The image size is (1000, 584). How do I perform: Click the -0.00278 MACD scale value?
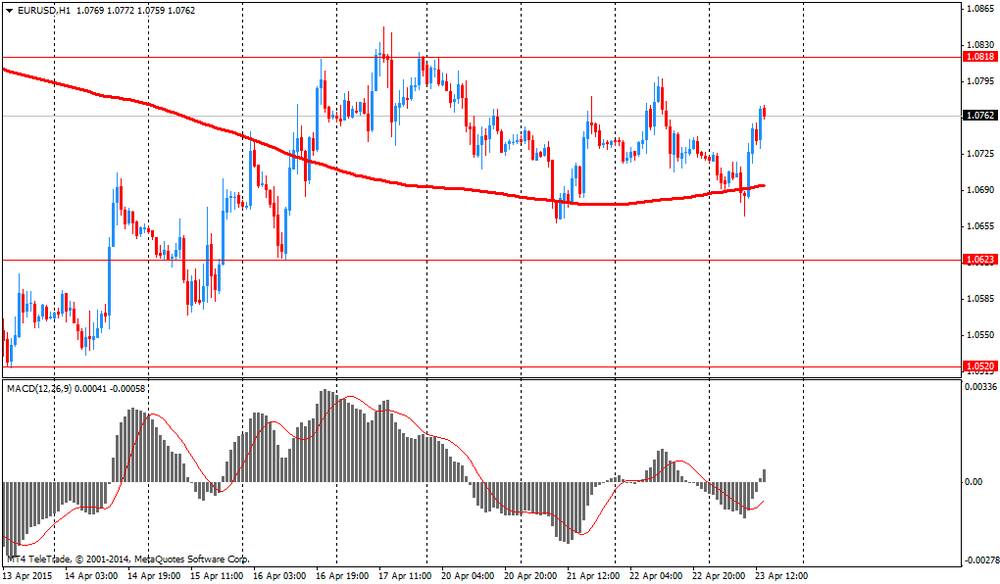(x=981, y=560)
